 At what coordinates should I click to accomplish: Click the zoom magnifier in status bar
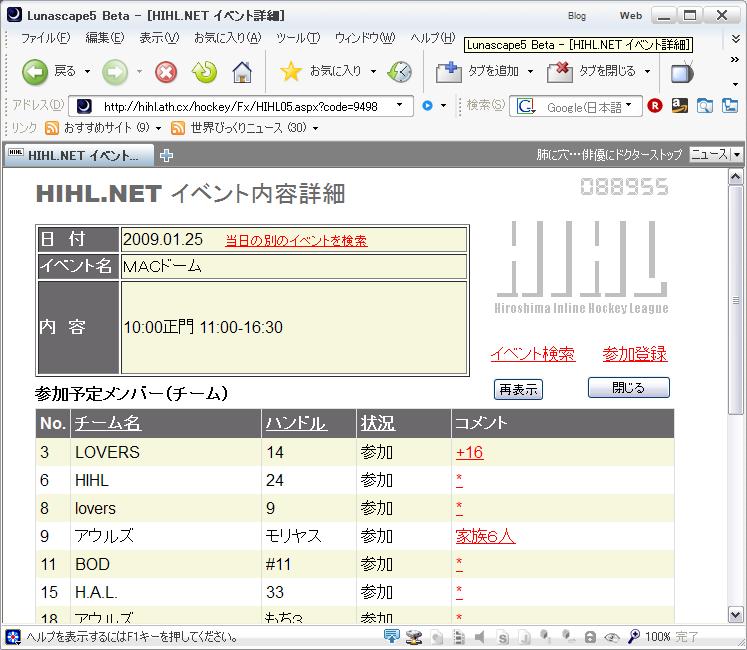click(633, 636)
